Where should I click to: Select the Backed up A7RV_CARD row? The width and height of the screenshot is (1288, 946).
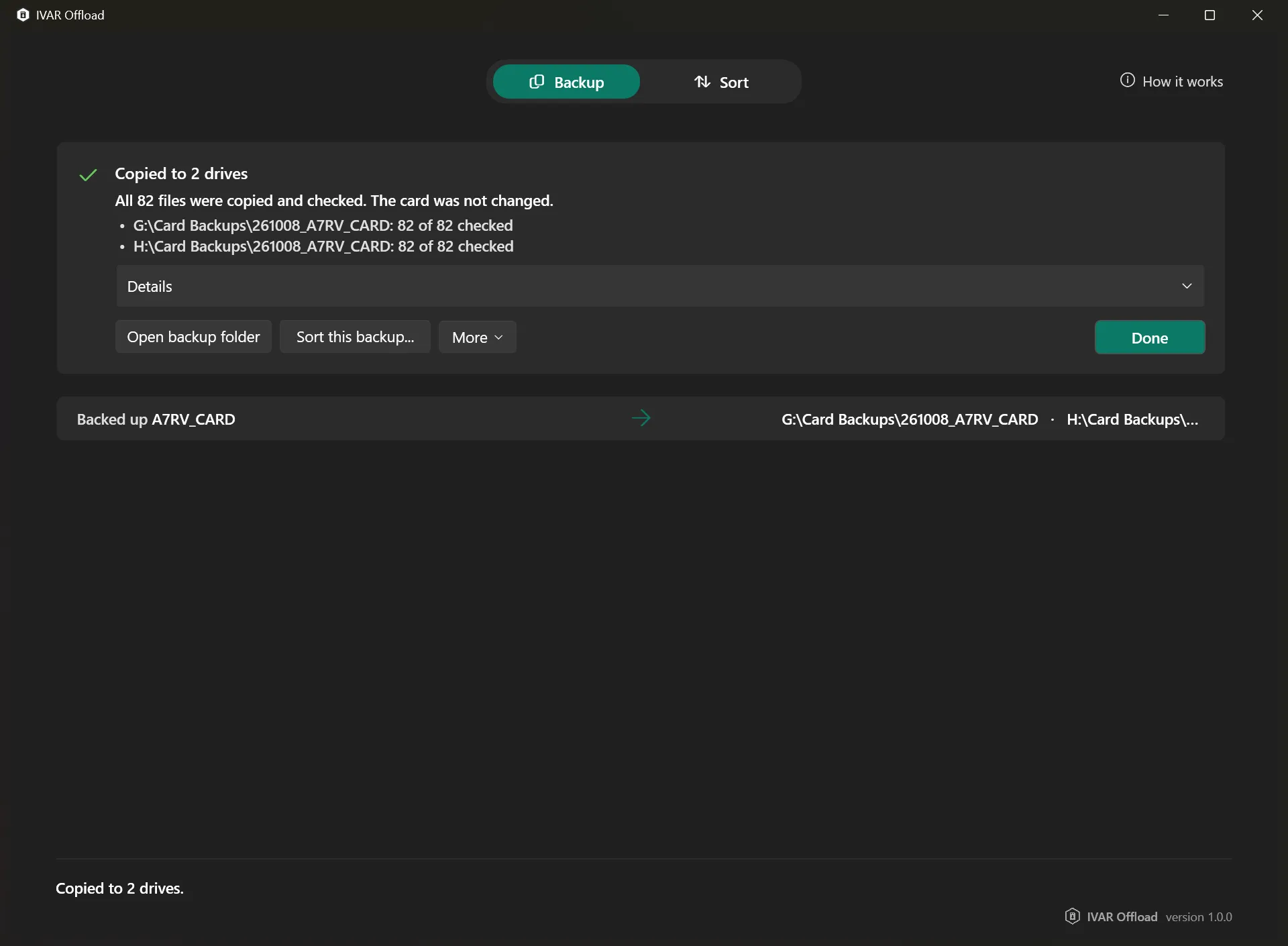(x=641, y=419)
